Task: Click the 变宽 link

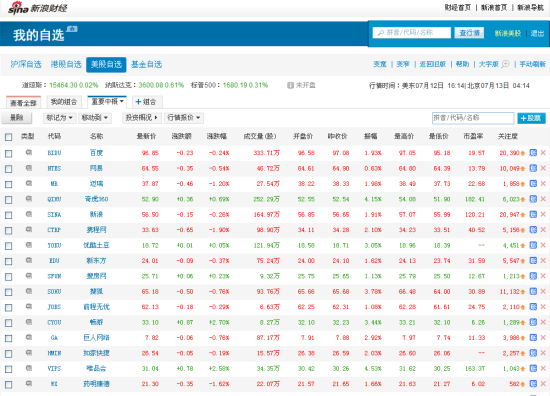Action: tap(380, 64)
